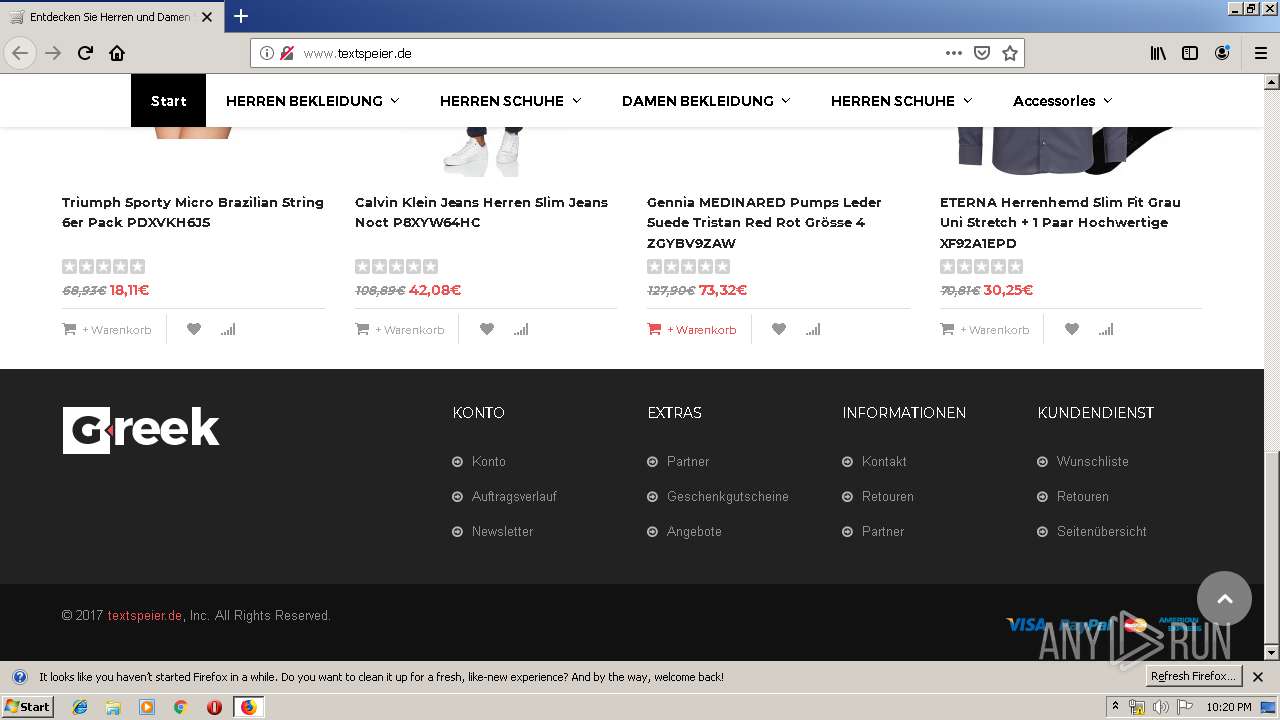Open Firefox account icon in toolbar
The image size is (1280, 720).
[1222, 53]
